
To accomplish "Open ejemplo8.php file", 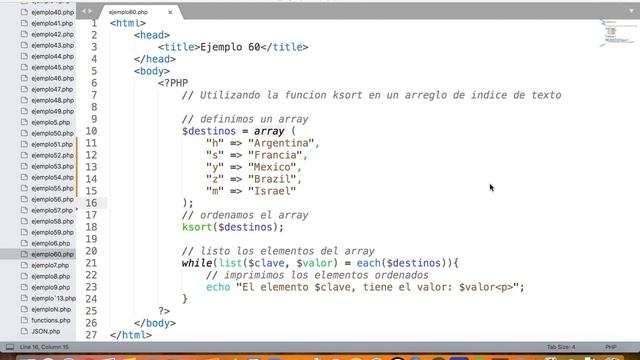I will click(50, 276).
